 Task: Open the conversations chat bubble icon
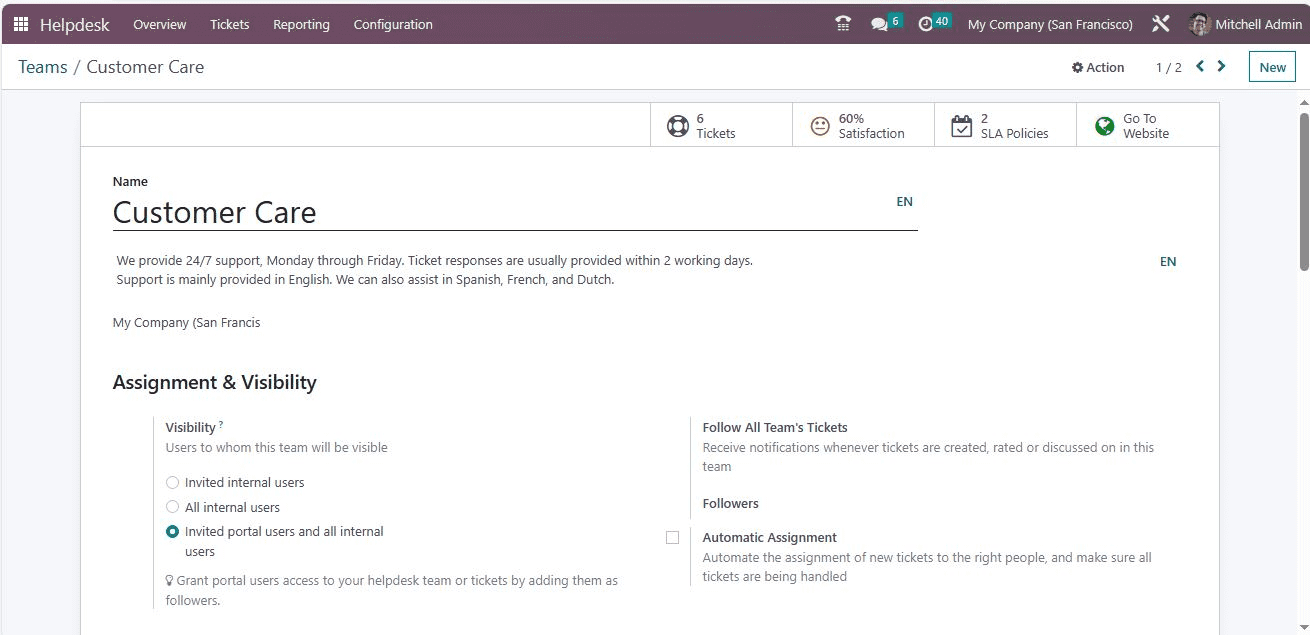click(880, 24)
